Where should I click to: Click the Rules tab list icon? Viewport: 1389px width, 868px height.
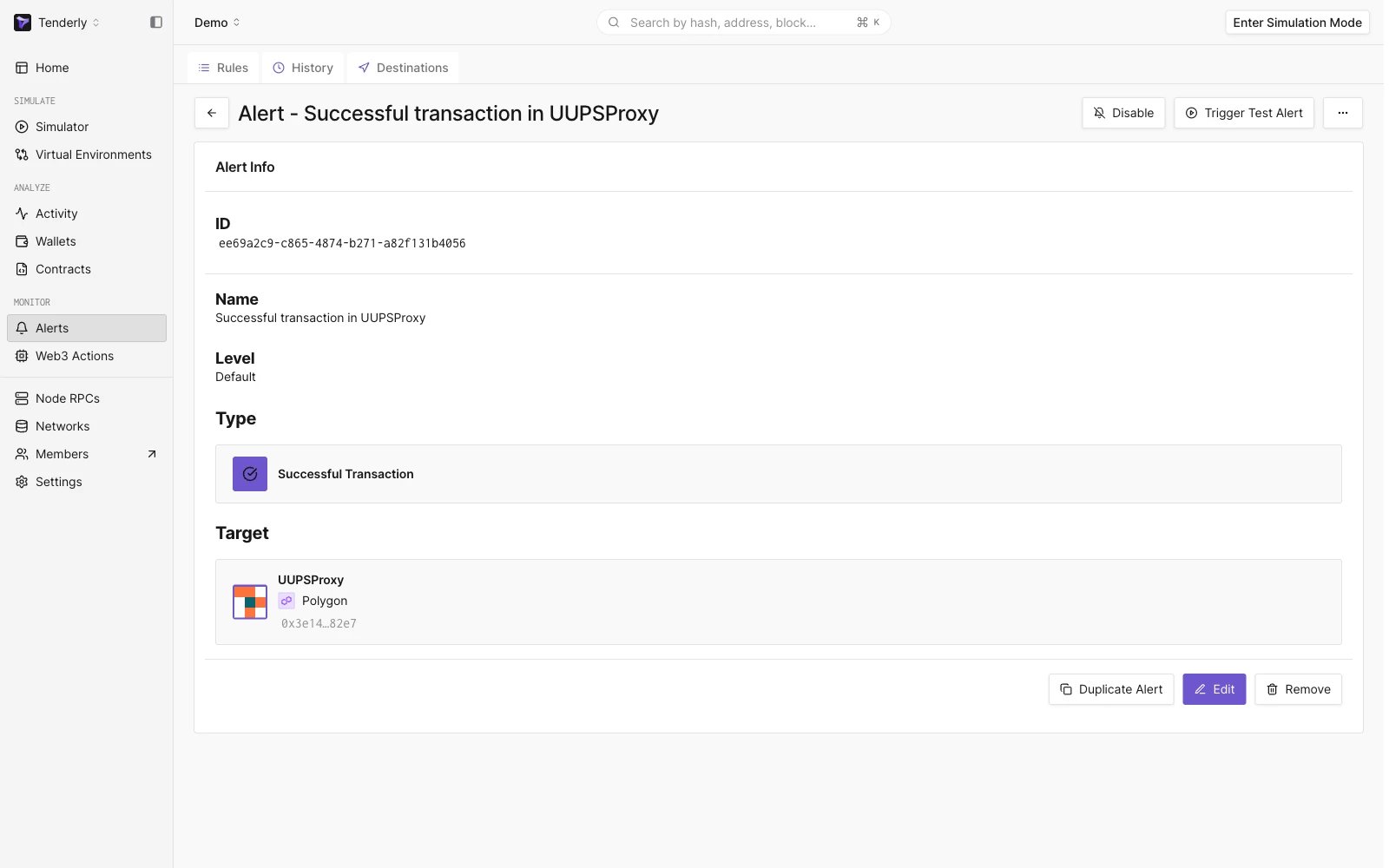click(x=204, y=68)
